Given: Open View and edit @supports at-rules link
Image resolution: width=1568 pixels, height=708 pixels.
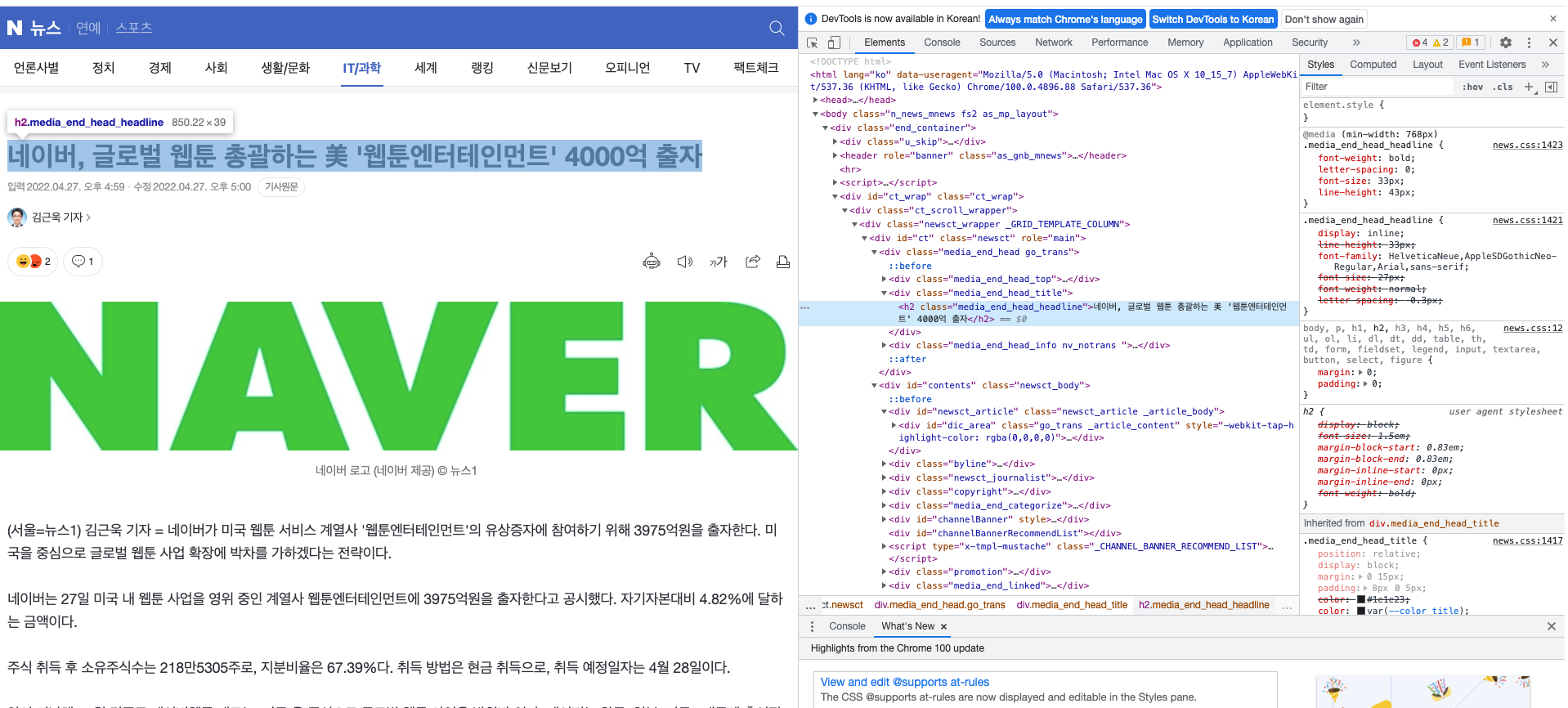Looking at the screenshot, I should click(904, 682).
